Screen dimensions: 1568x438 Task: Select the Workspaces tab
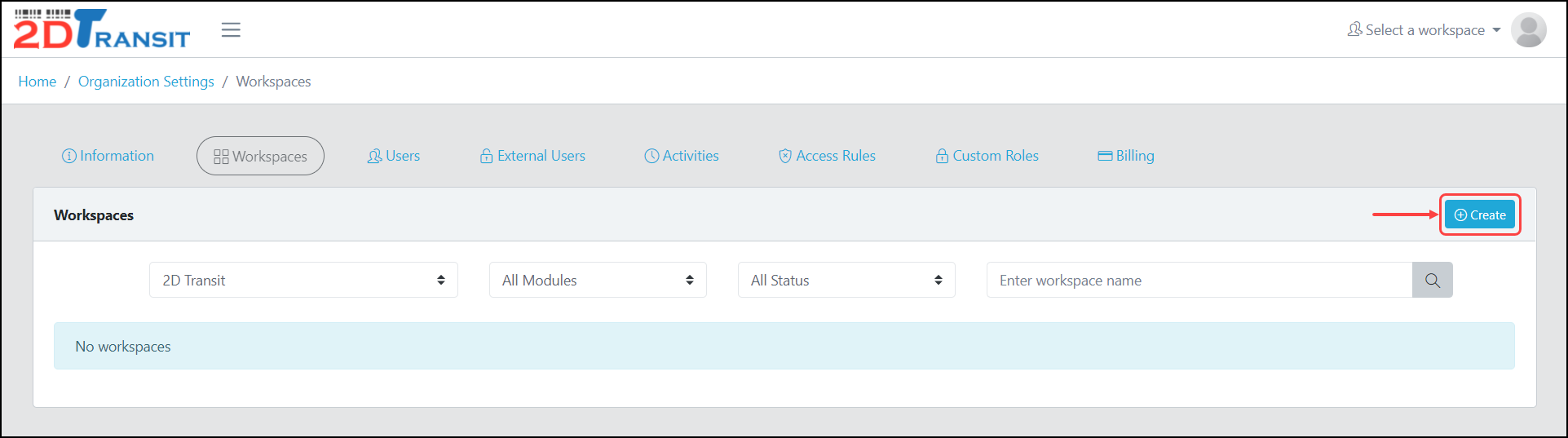tap(260, 156)
